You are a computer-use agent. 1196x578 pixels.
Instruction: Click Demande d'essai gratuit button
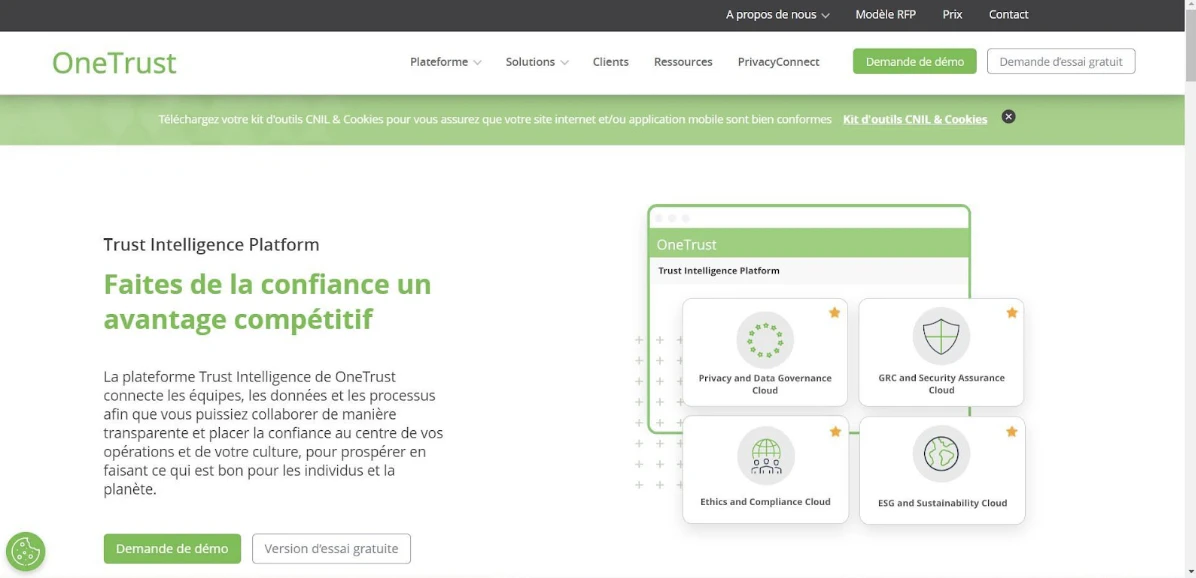click(x=1061, y=62)
